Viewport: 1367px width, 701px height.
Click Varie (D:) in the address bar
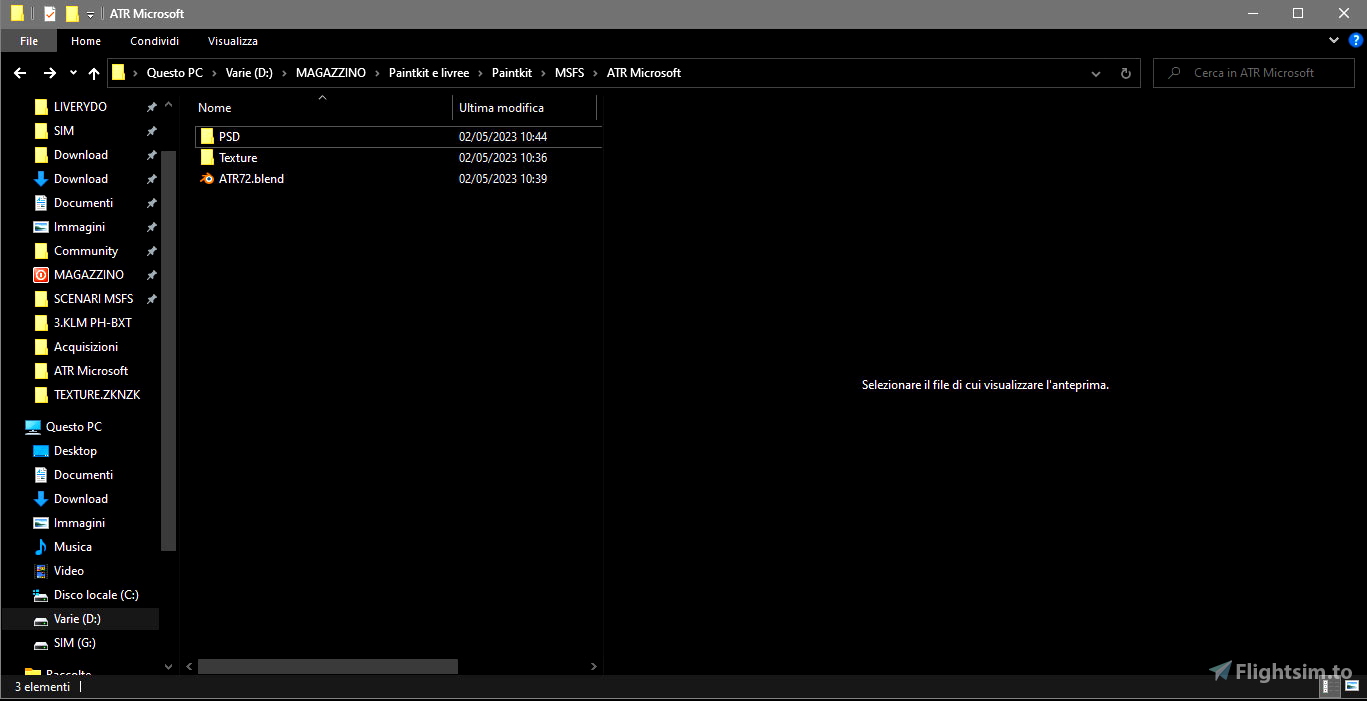point(250,73)
